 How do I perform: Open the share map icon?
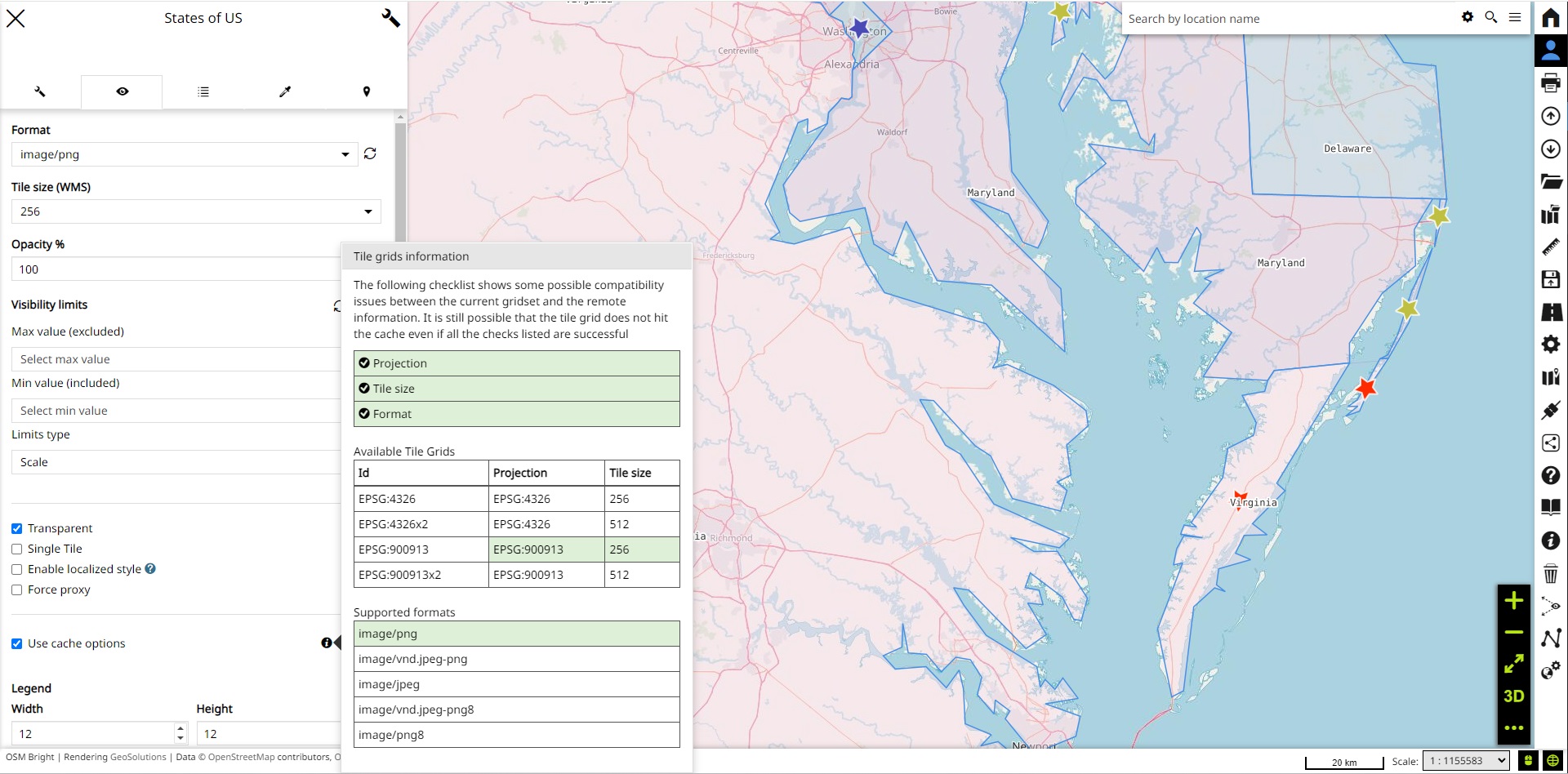1550,443
